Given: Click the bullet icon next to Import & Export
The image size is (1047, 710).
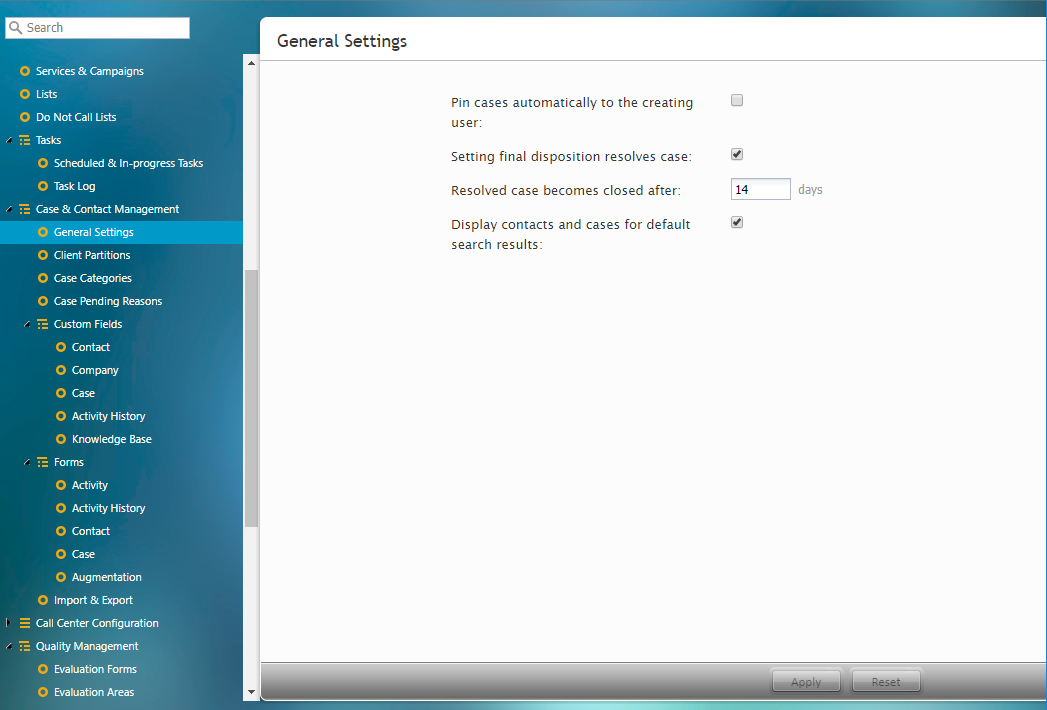Looking at the screenshot, I should pos(43,600).
